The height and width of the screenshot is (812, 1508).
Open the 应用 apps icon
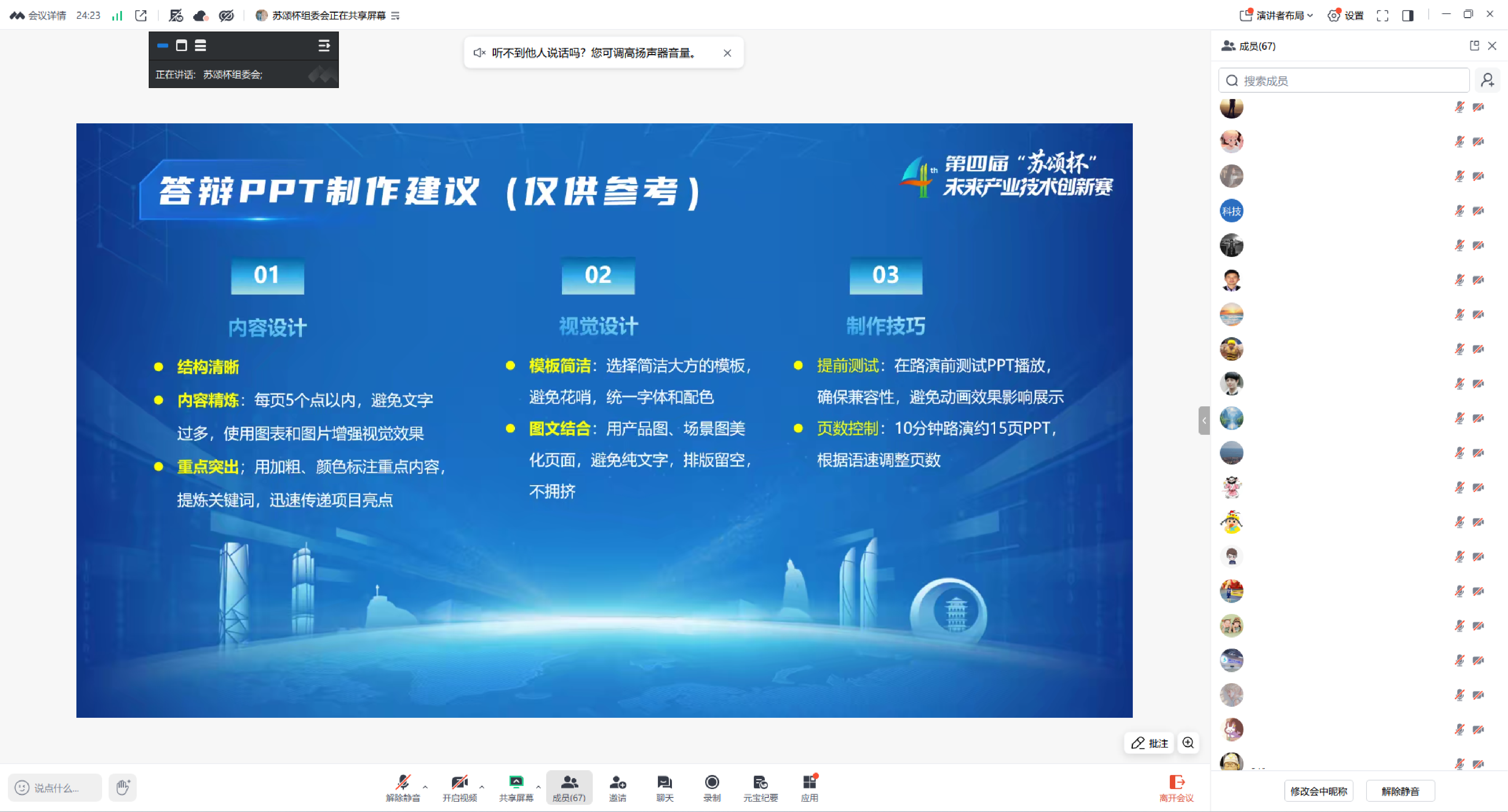(x=810, y=787)
